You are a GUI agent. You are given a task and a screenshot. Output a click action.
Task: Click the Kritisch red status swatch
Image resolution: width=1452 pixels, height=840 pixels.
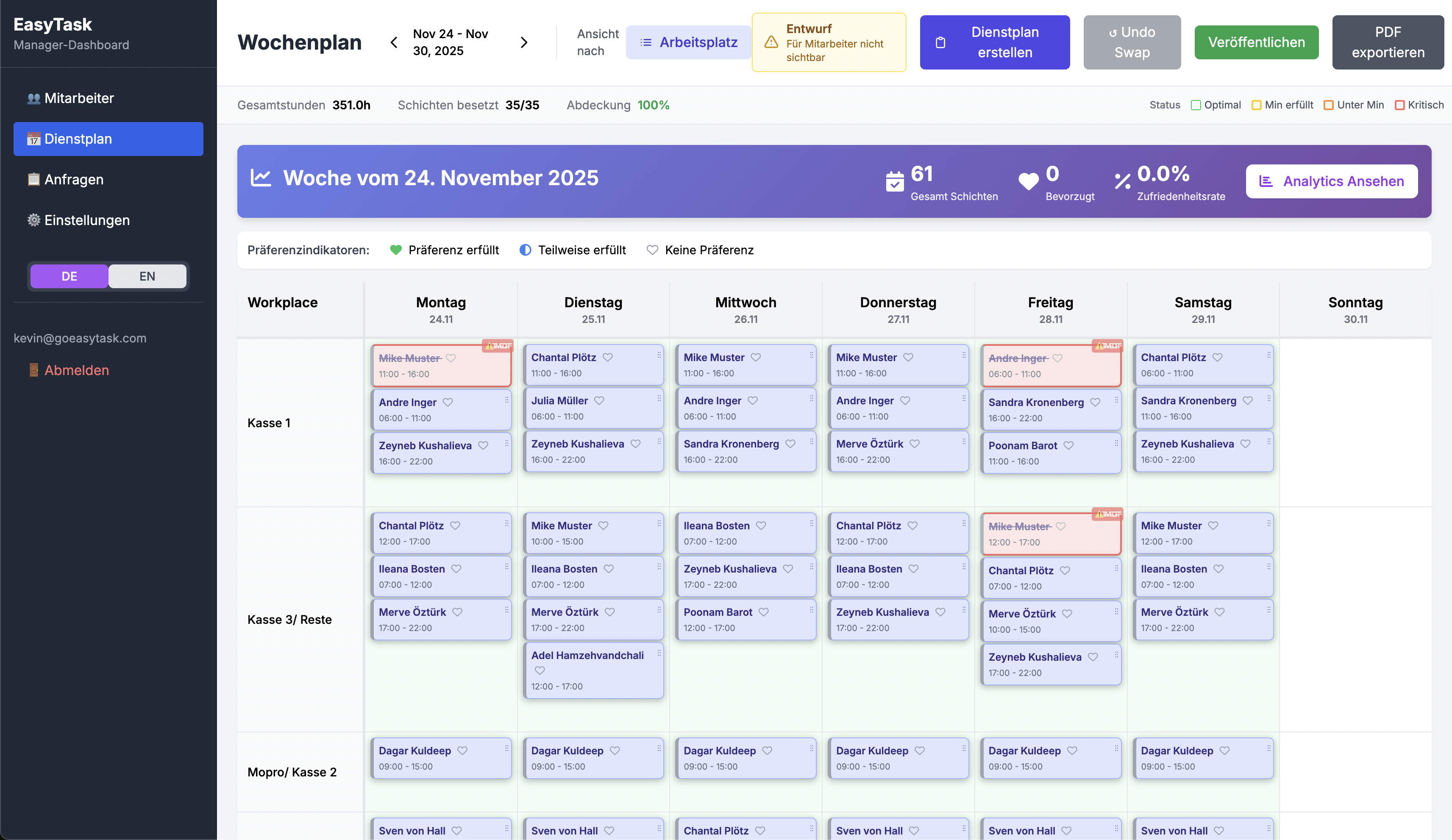[x=1399, y=105]
